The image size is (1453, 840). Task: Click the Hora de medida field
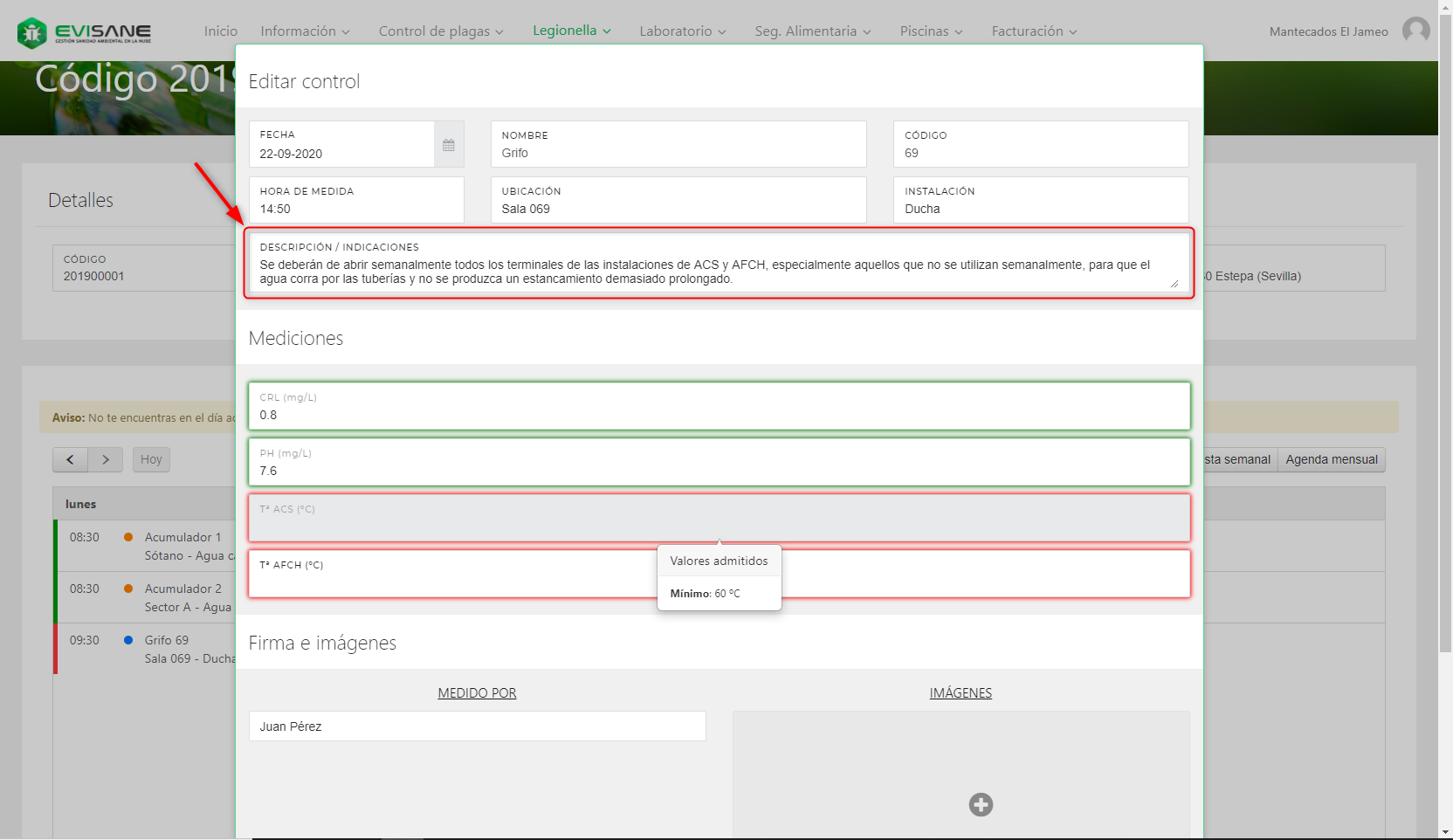(356, 209)
